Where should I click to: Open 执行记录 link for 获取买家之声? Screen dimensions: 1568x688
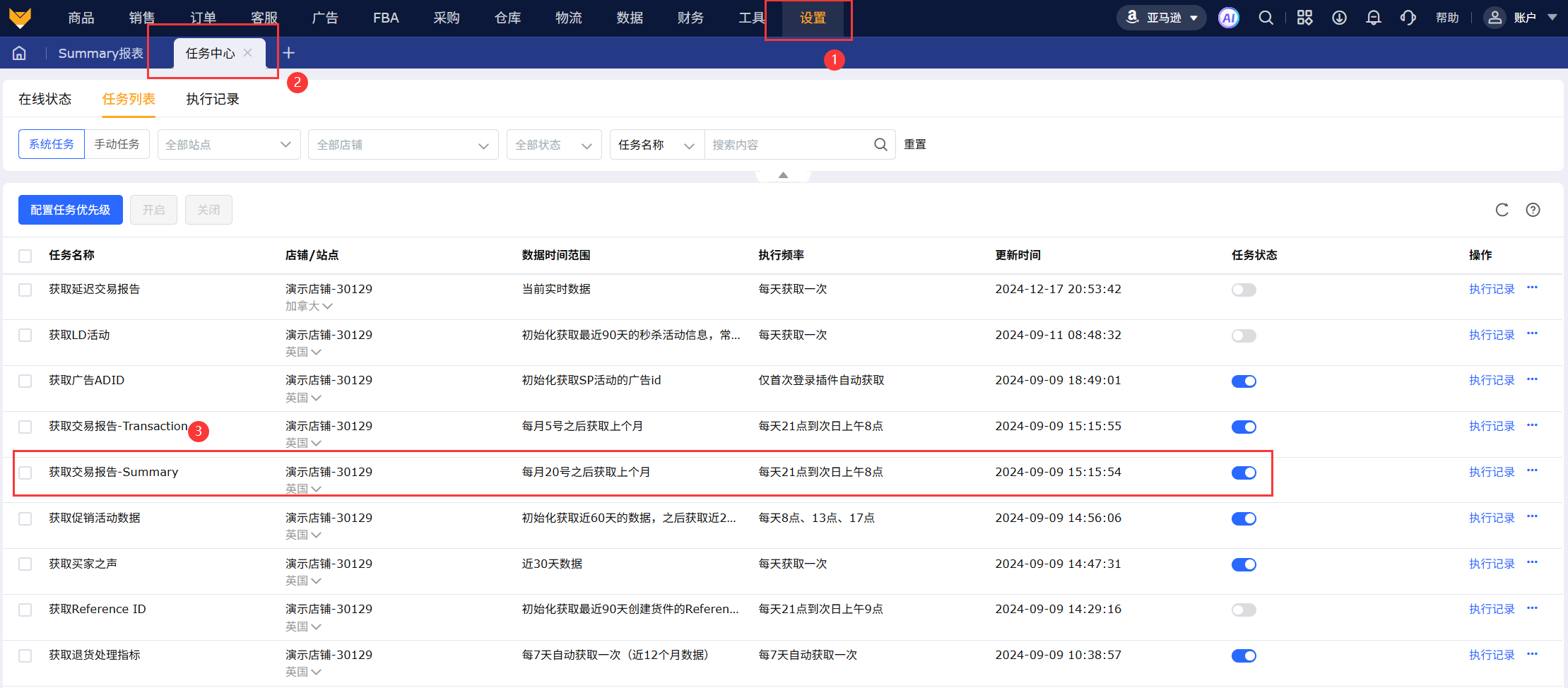(x=1491, y=564)
